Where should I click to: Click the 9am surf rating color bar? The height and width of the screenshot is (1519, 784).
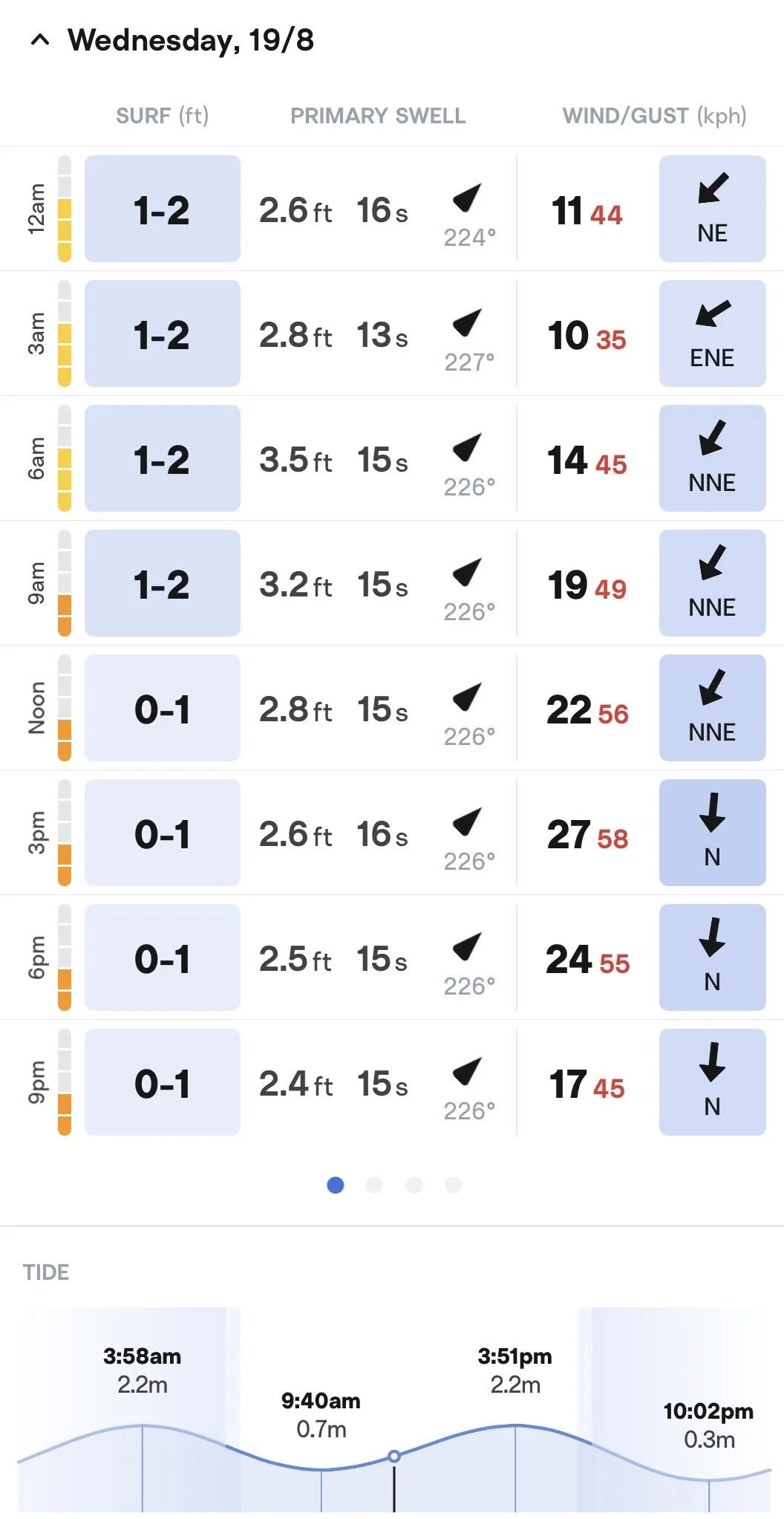pos(65,583)
